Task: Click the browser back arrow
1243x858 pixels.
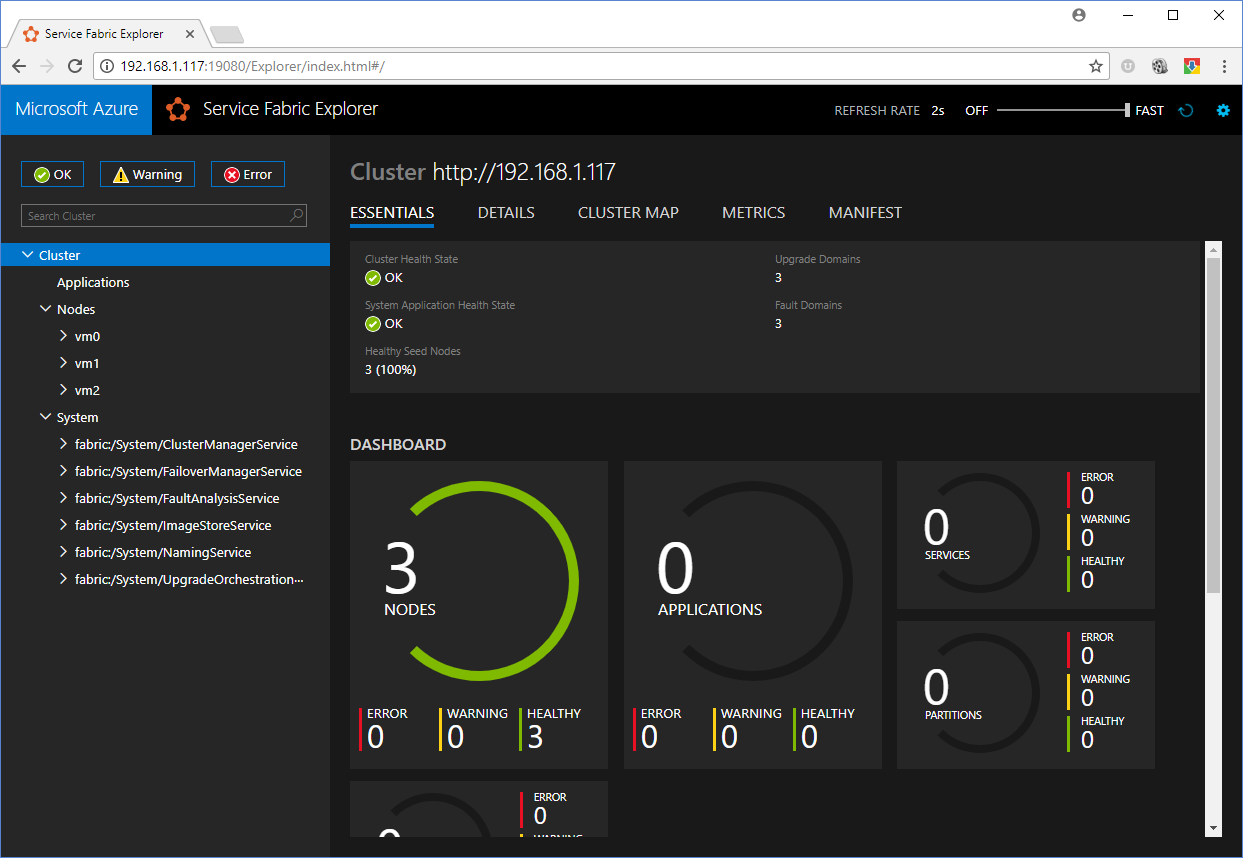Action: point(19,66)
